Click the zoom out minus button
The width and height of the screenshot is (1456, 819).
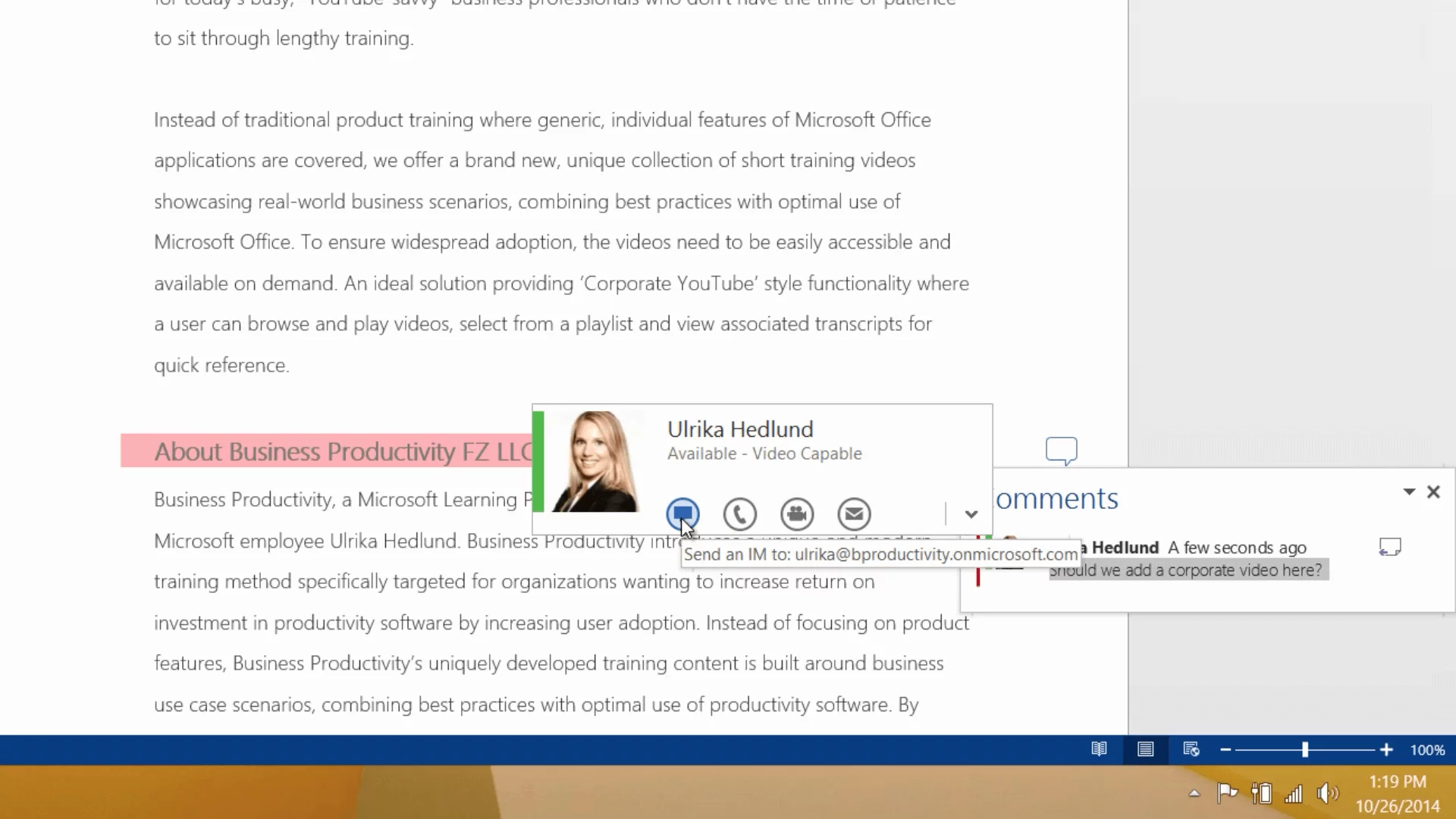tap(1225, 749)
